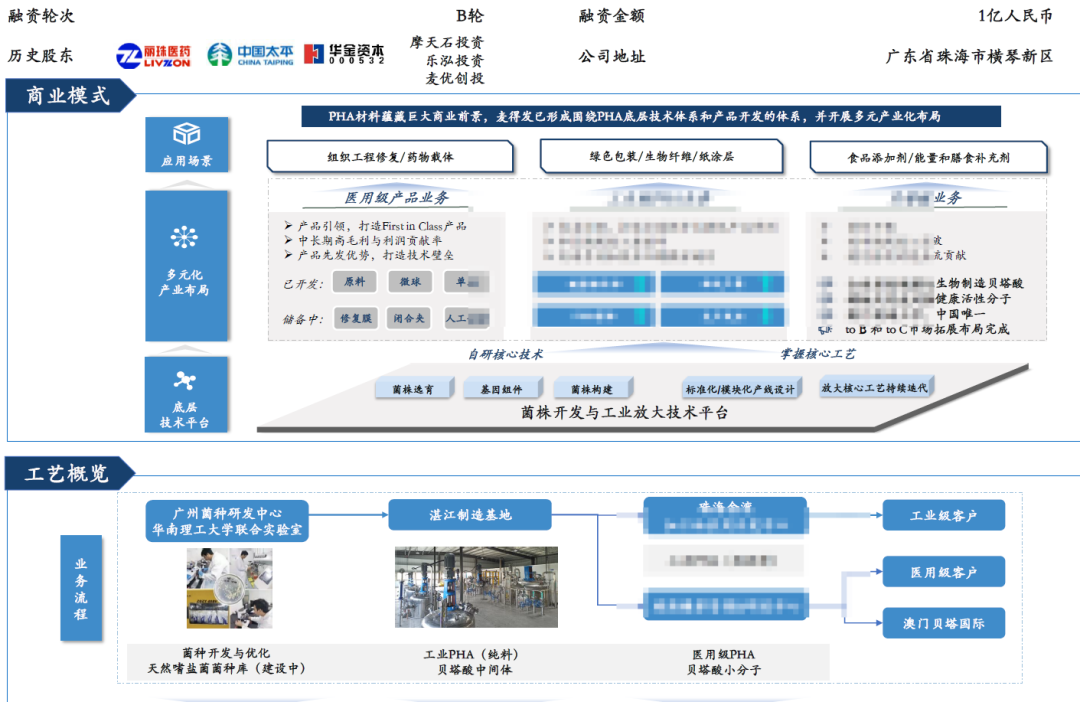Click the 基因组件 technology button

pos(501,389)
